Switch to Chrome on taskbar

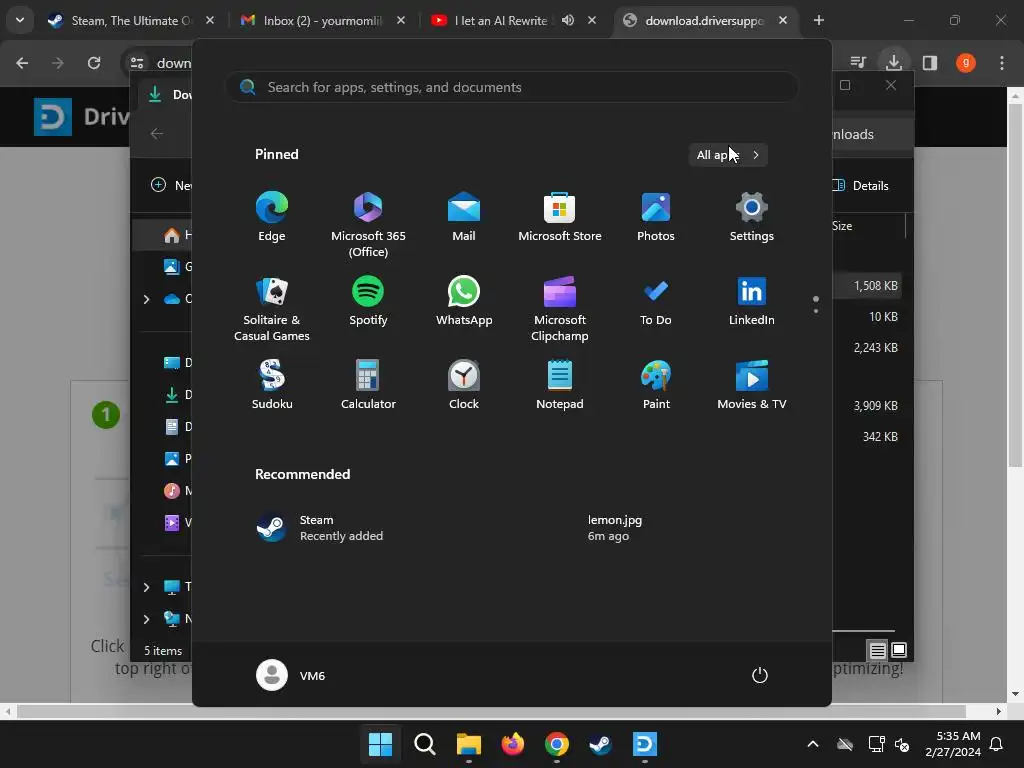pyautogui.click(x=556, y=744)
